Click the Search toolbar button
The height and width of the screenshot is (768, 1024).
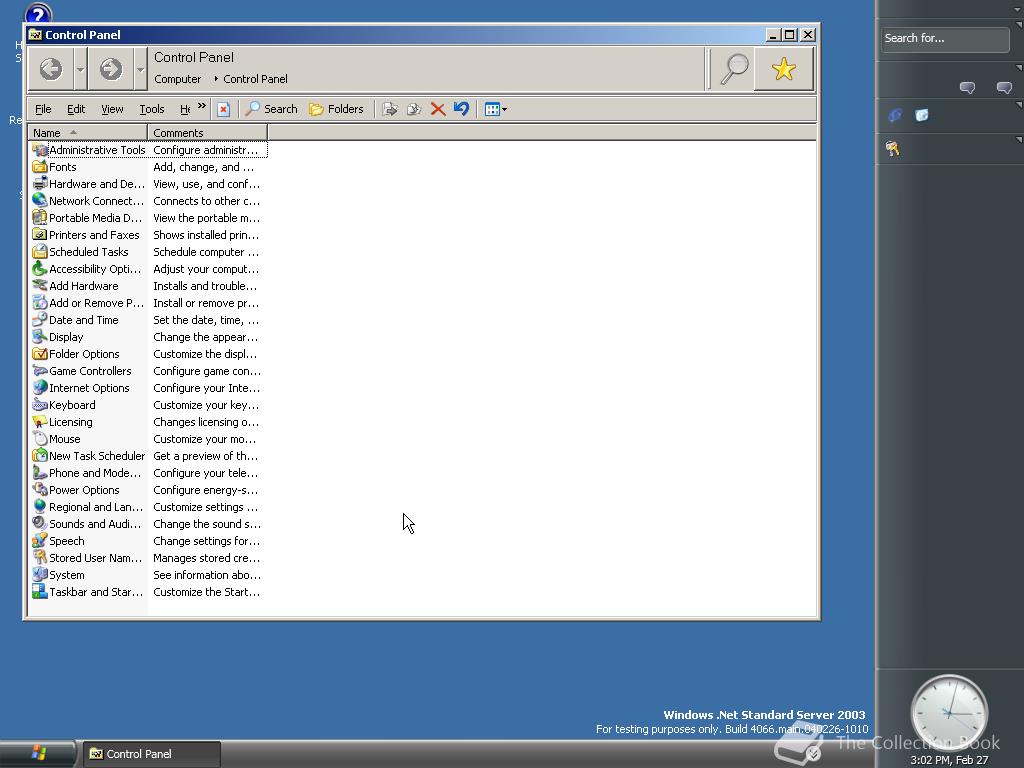271,109
